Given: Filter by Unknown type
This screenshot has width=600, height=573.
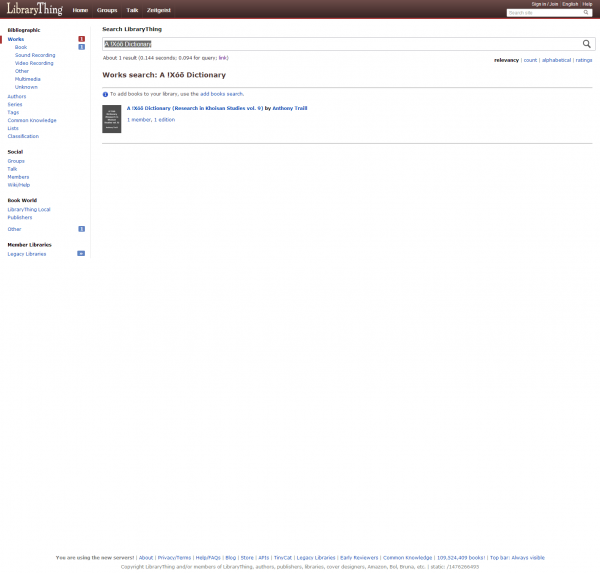Looking at the screenshot, I should coord(26,87).
